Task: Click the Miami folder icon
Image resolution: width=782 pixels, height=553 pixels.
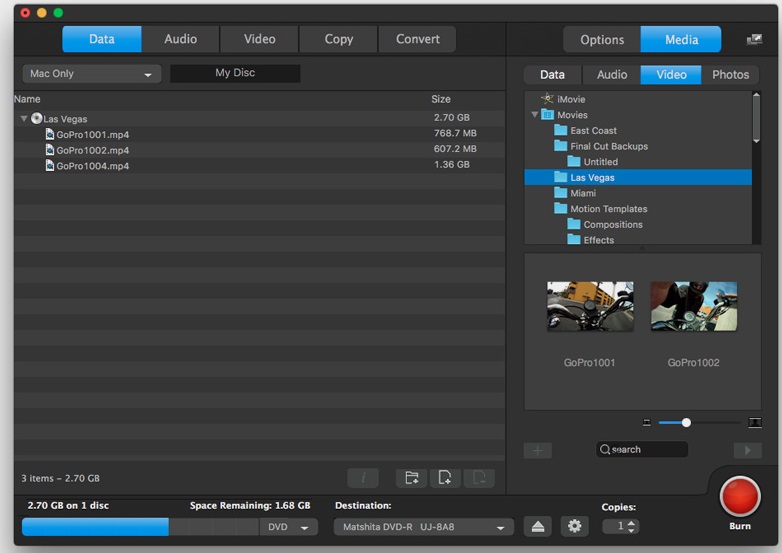Action: (x=561, y=192)
